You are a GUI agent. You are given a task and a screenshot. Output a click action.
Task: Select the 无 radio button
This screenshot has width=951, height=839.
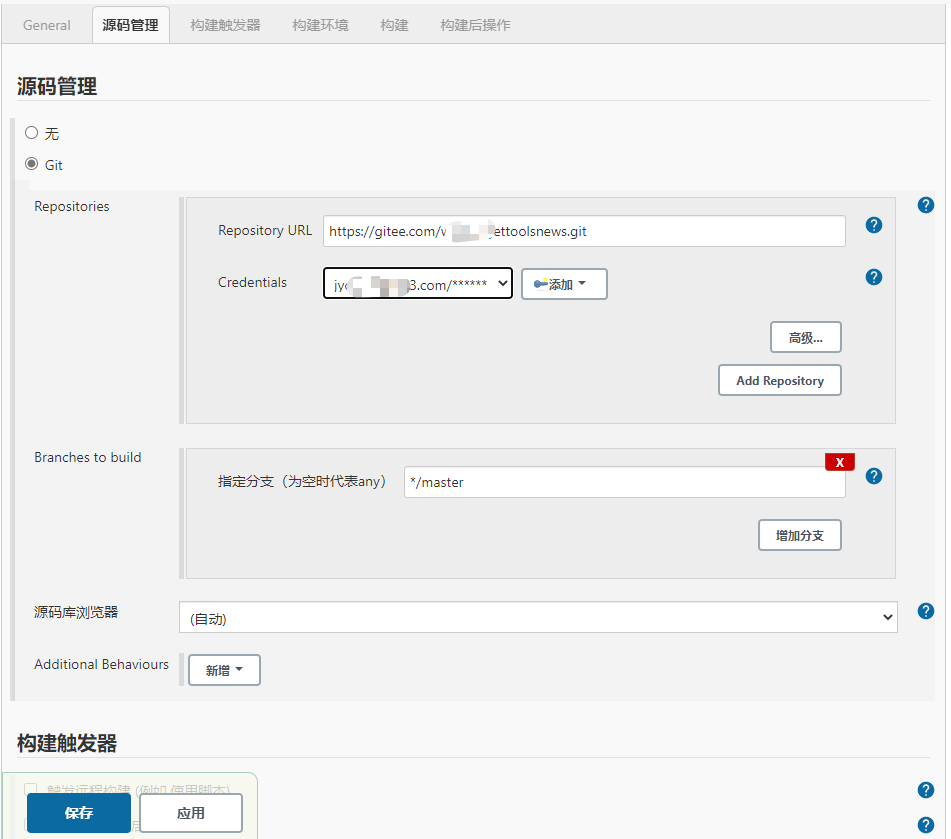(x=32, y=133)
